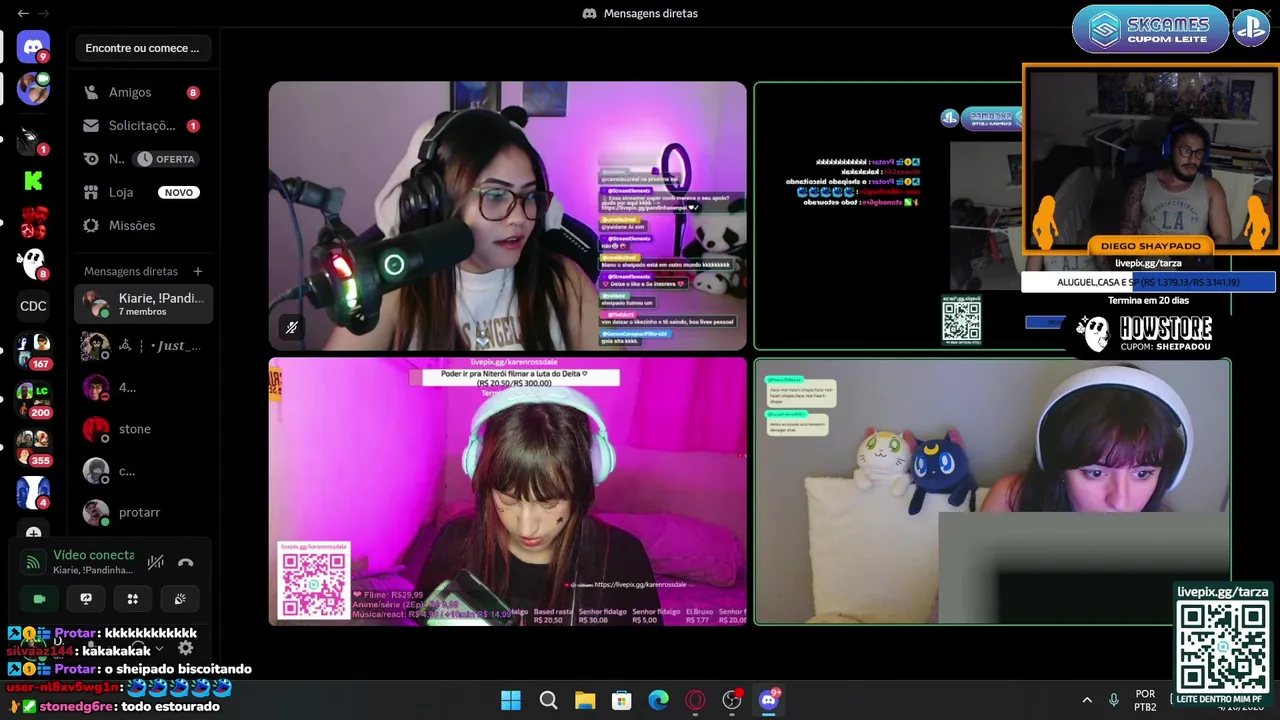1280x720 pixels.
Task: Open Nitro OFERTA entry
Action: pyautogui.click(x=143, y=159)
